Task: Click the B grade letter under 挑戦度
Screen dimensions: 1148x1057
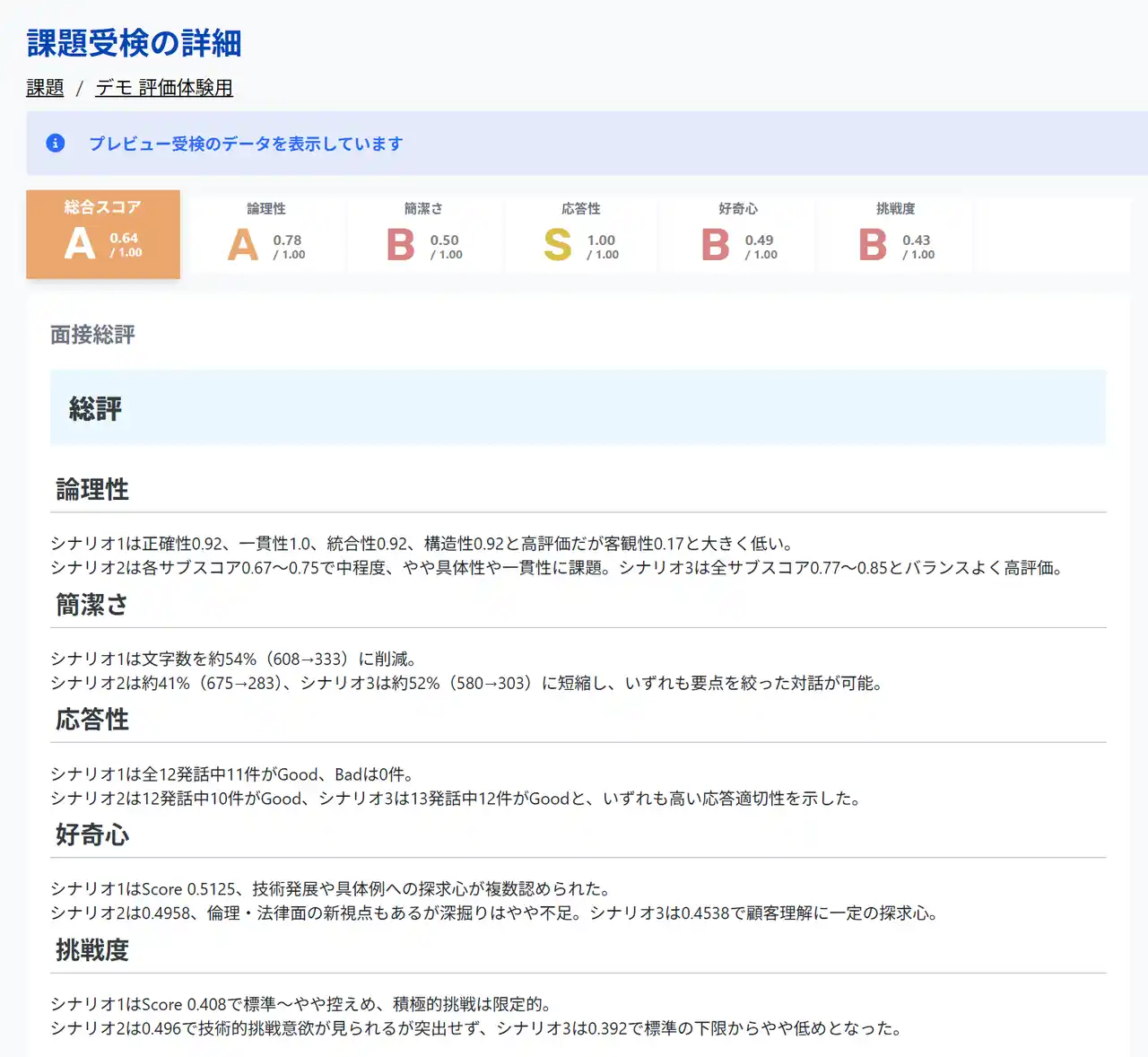Action: point(872,245)
